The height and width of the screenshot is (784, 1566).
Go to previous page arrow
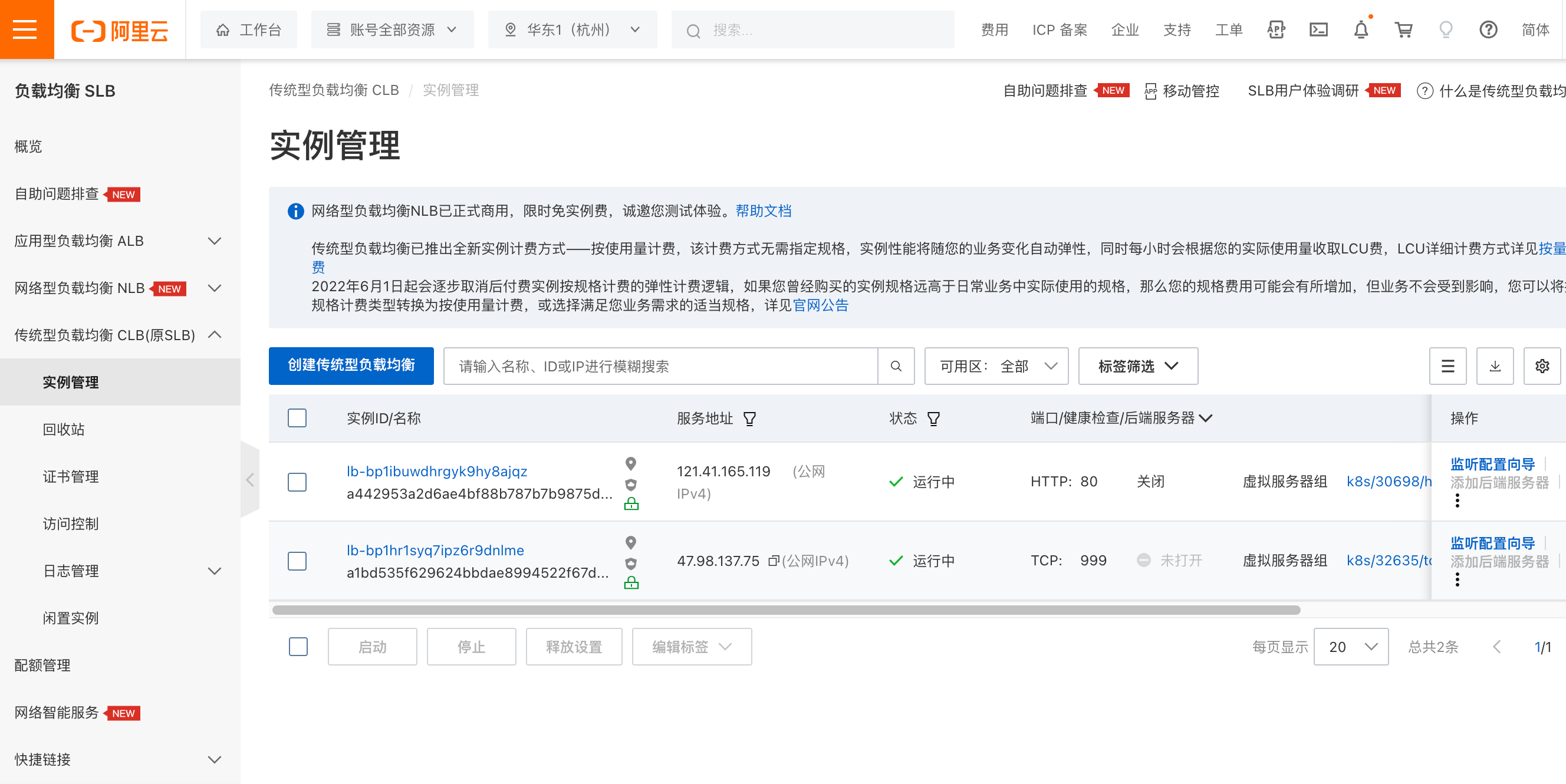1496,647
